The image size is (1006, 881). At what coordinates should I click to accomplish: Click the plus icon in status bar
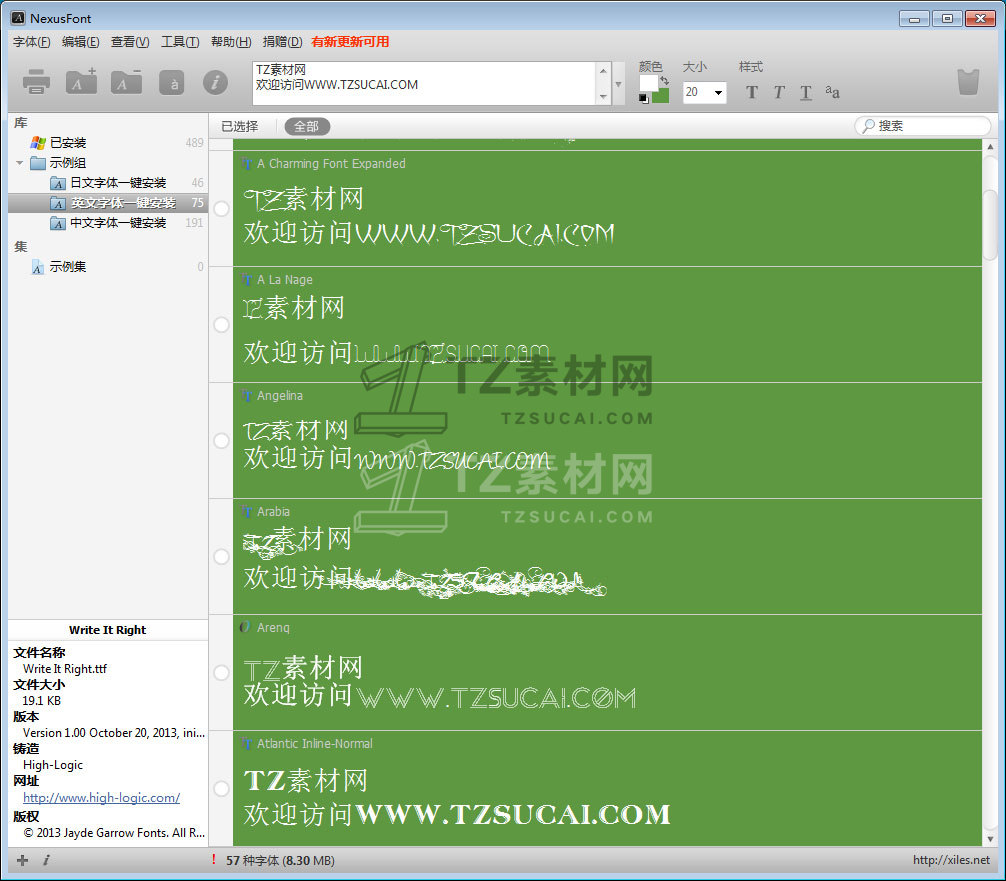[22, 860]
